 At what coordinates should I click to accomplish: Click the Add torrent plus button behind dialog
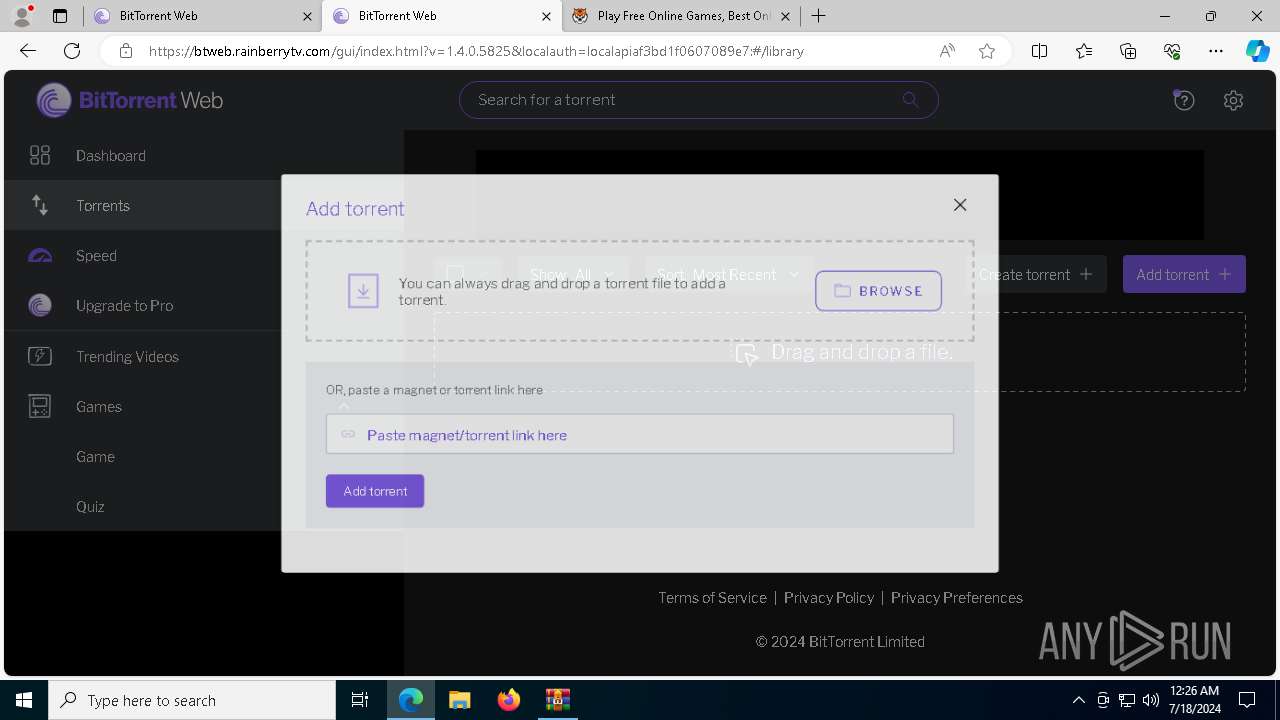[1184, 274]
